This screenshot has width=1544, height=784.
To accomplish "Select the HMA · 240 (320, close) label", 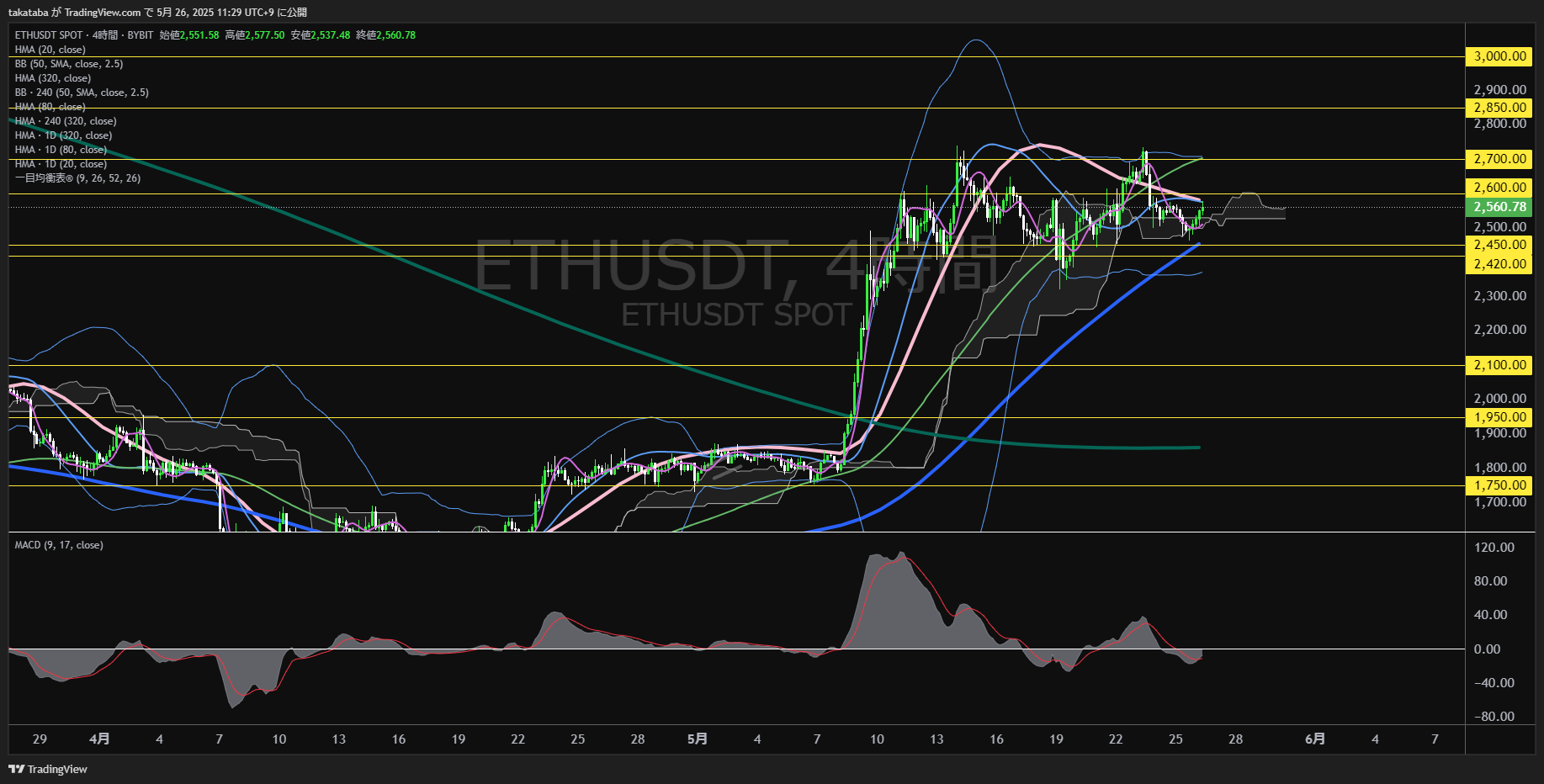I will [x=66, y=121].
